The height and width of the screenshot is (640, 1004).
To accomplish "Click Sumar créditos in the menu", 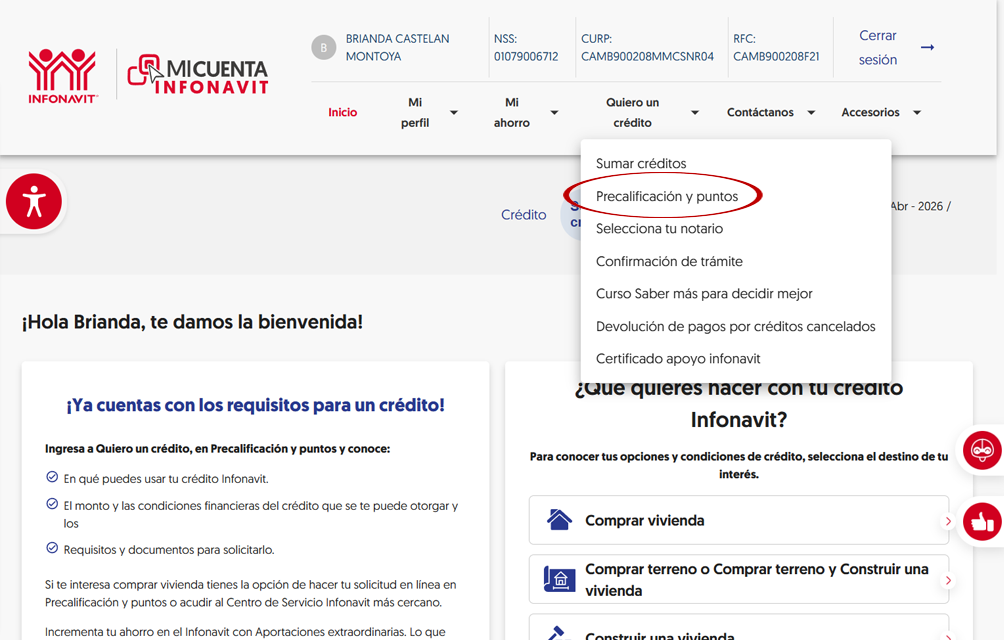I will click(641, 163).
